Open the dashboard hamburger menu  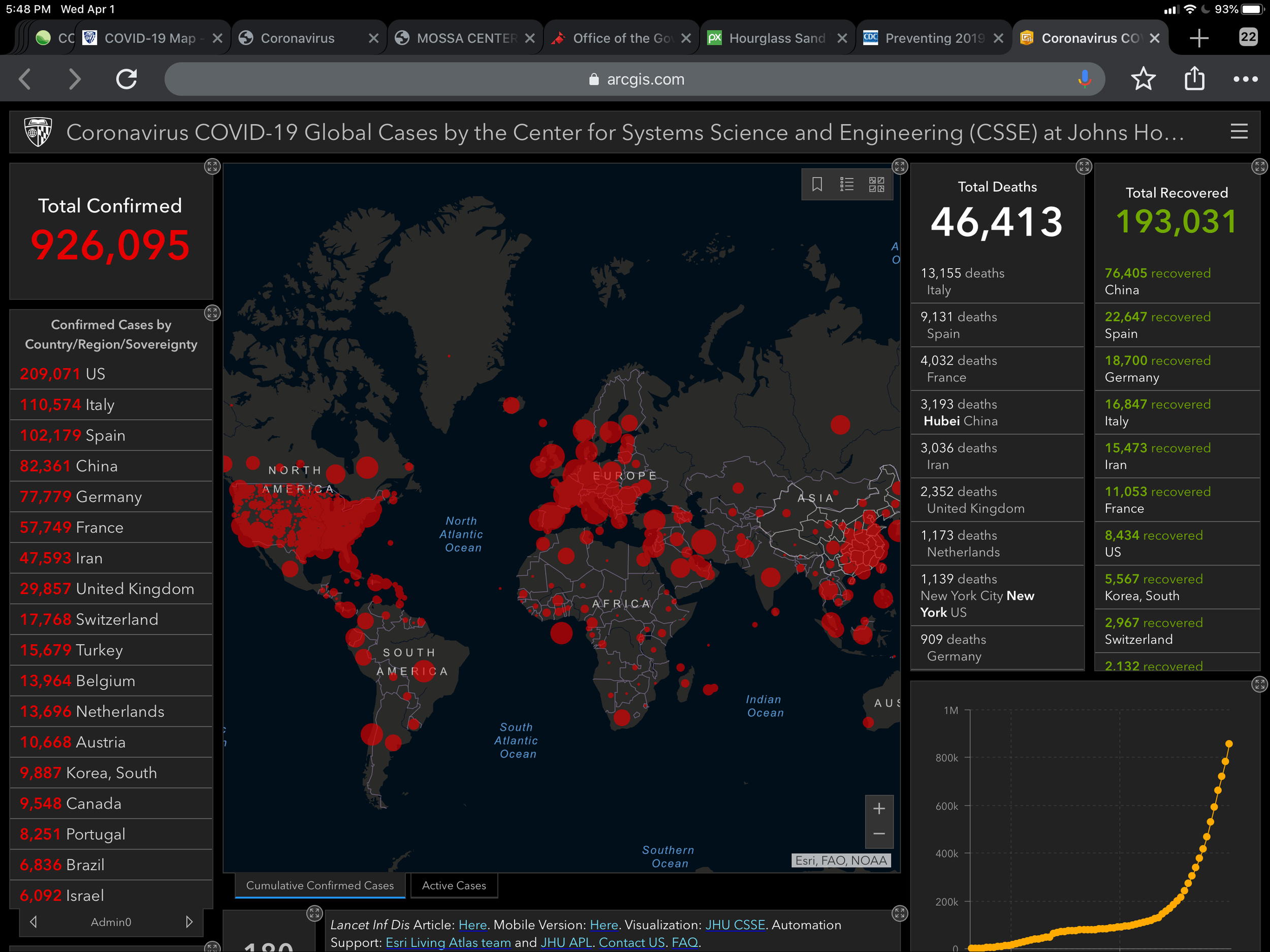pos(1239,132)
